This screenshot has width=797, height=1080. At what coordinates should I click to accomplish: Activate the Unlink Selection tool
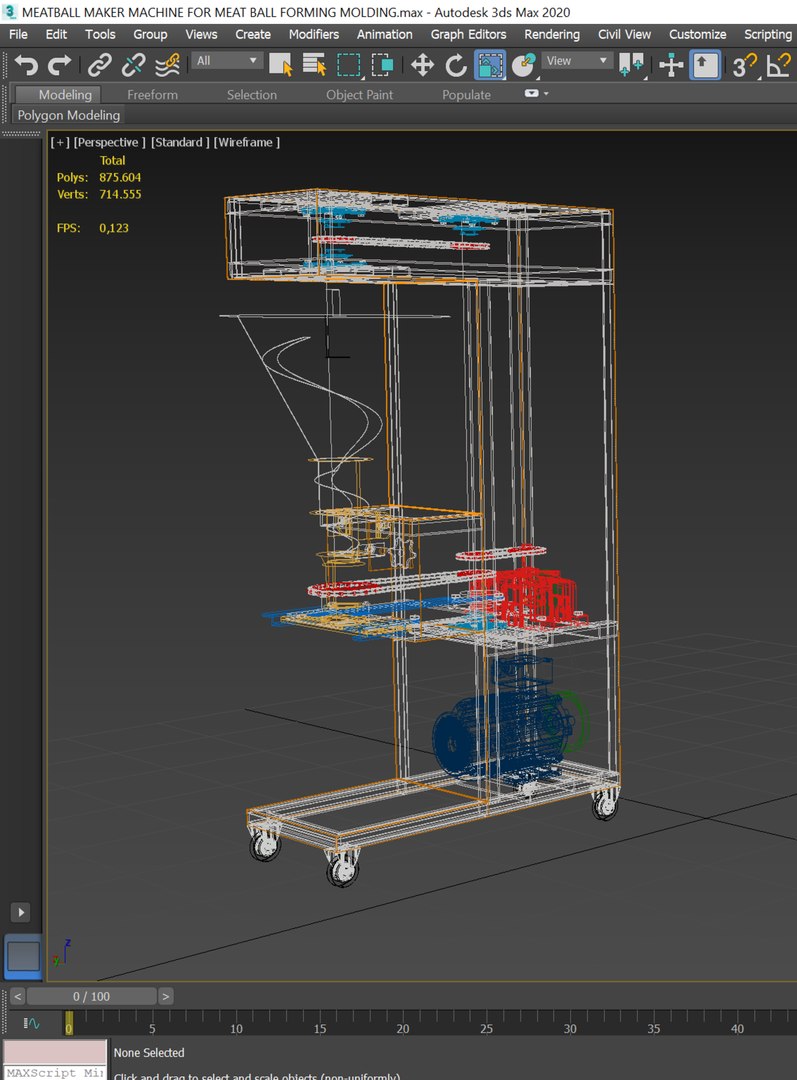[x=133, y=65]
